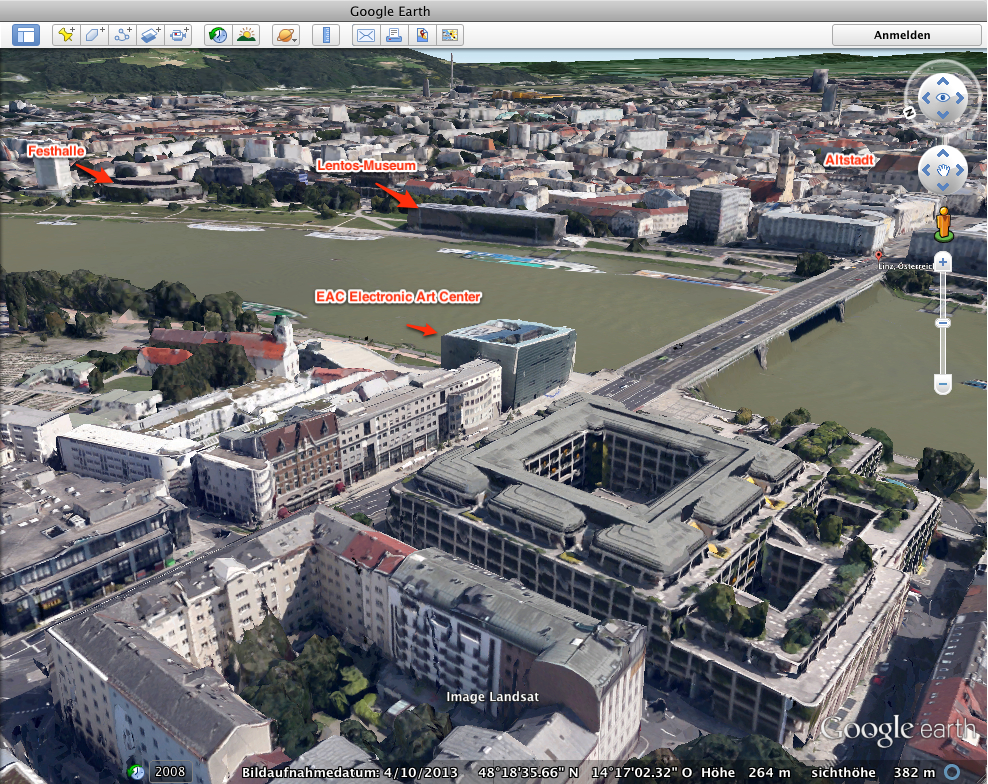The image size is (988, 784).
Task: Click the Image Landsat attribution text
Action: 493,697
